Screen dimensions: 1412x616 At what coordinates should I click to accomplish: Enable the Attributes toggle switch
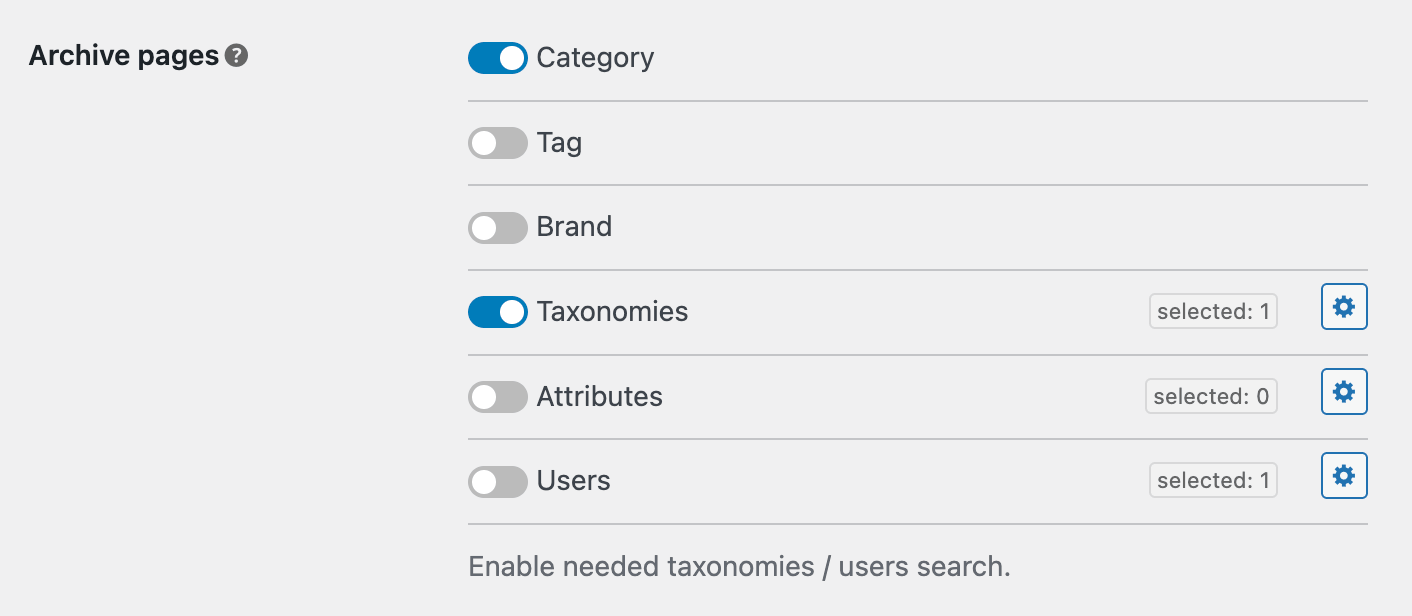click(497, 397)
